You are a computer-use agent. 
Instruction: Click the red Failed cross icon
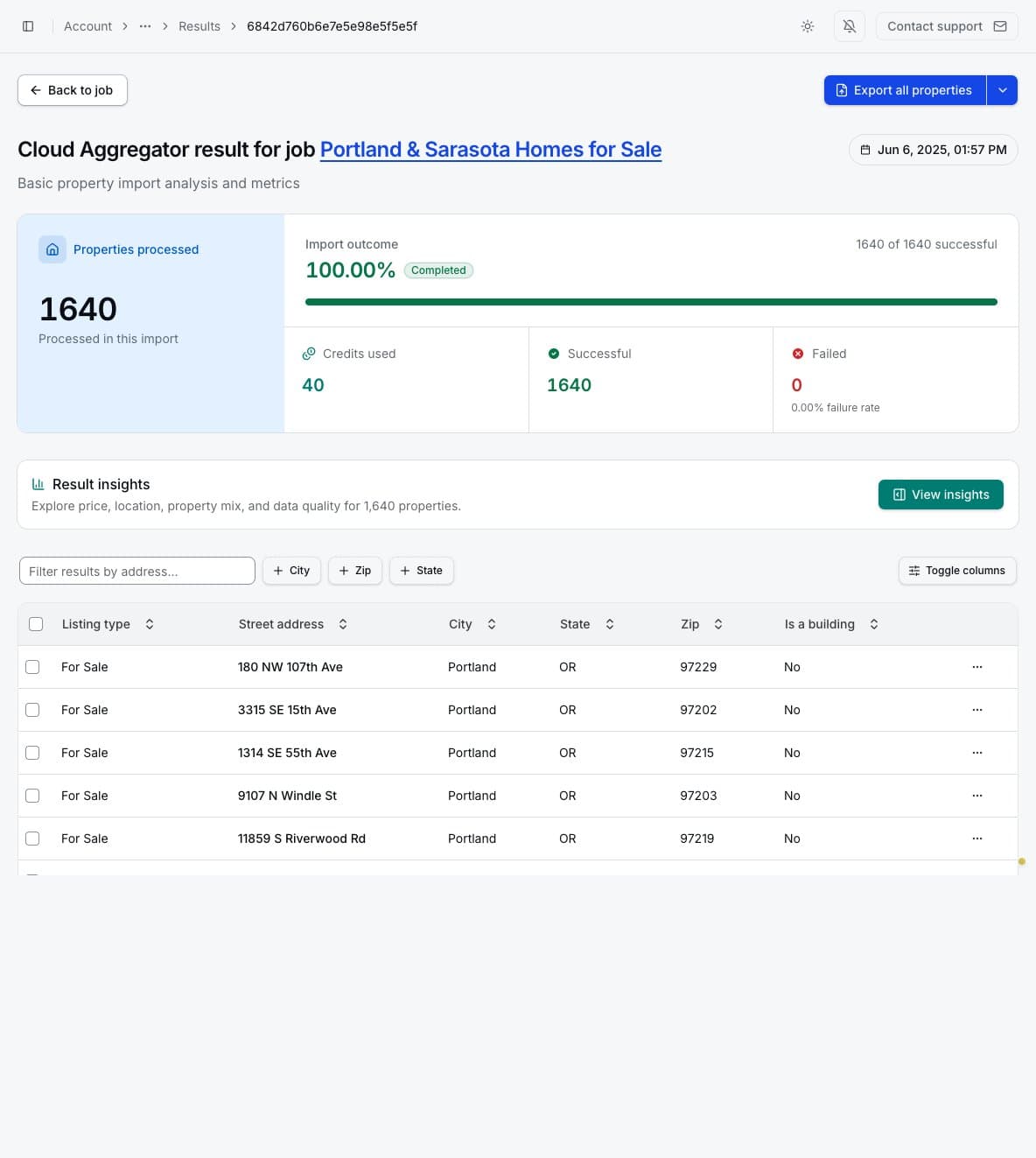point(798,354)
